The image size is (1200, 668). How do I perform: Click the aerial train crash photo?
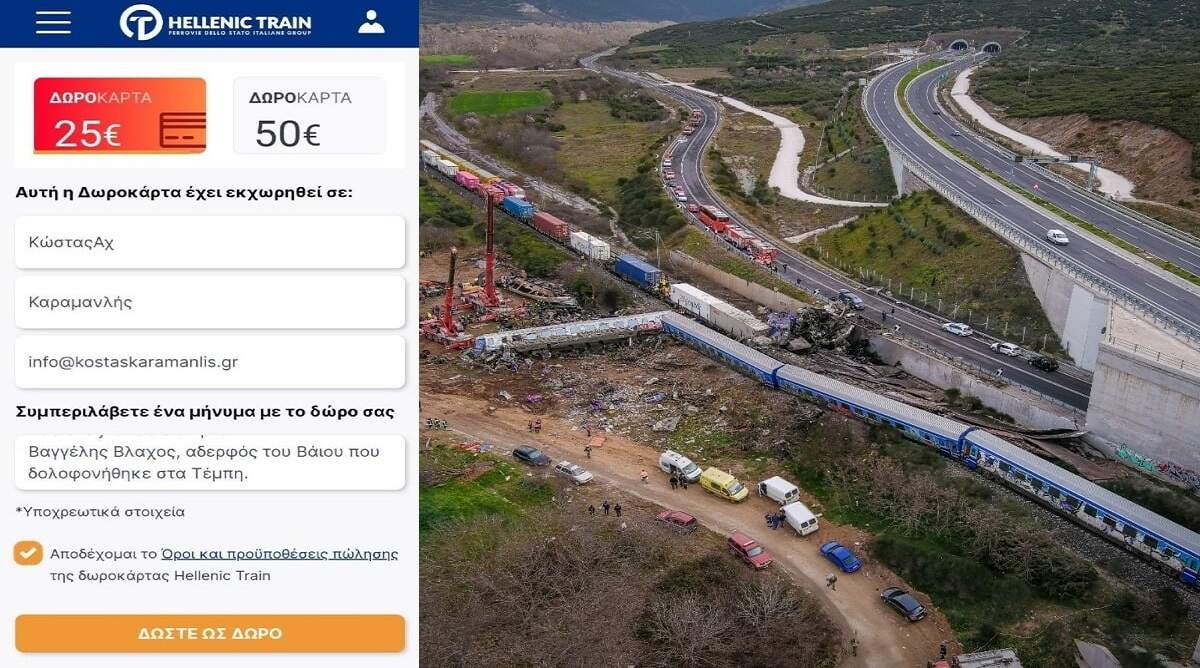[810, 334]
